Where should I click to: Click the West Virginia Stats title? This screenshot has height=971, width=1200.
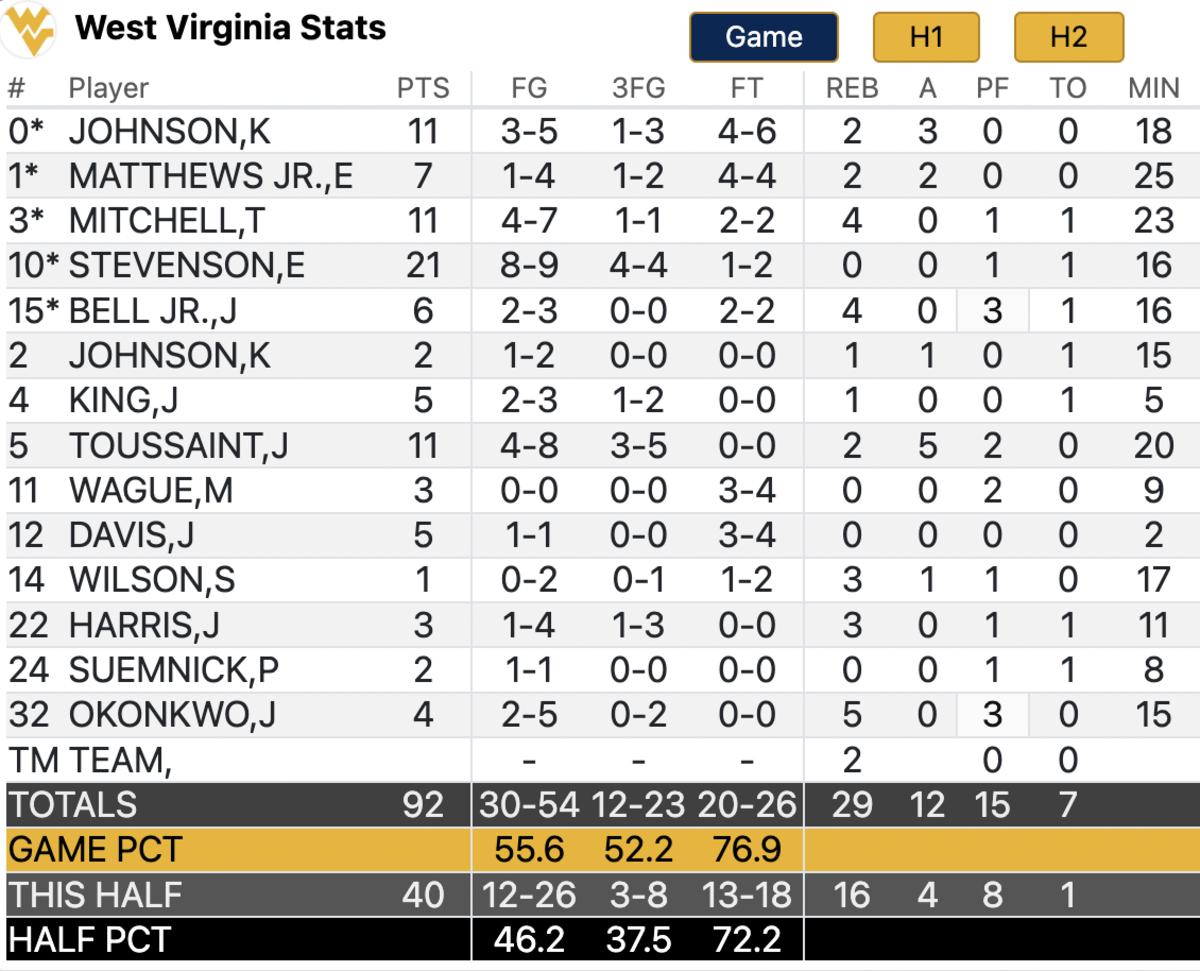tap(230, 28)
